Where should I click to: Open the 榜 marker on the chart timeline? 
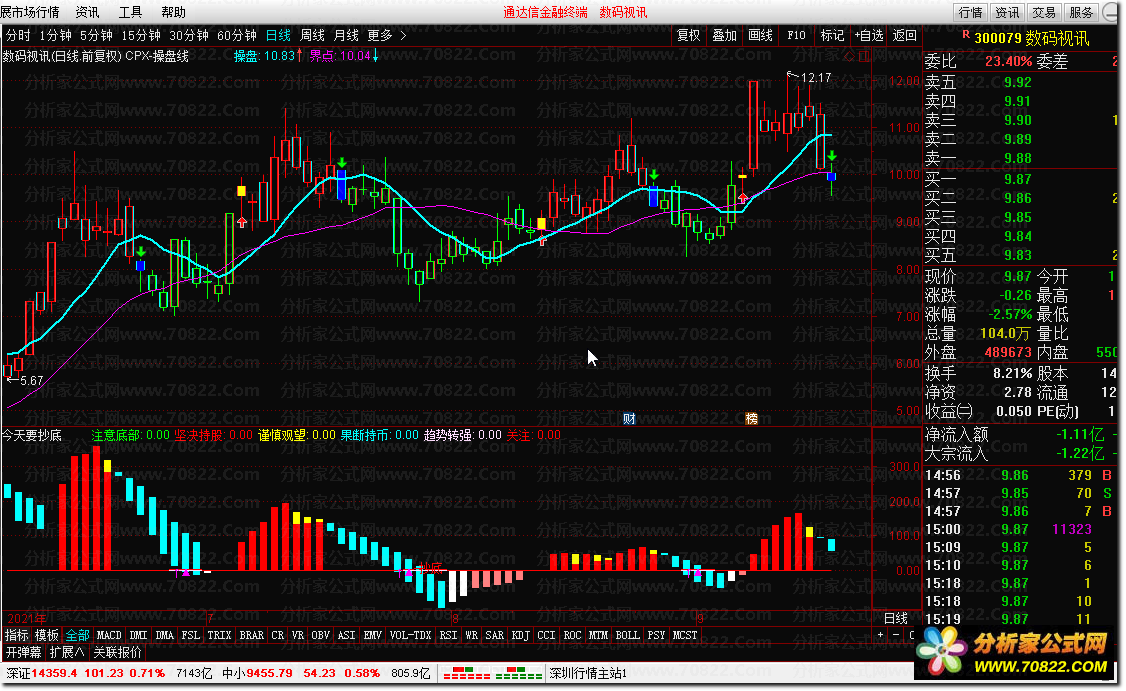tap(752, 419)
